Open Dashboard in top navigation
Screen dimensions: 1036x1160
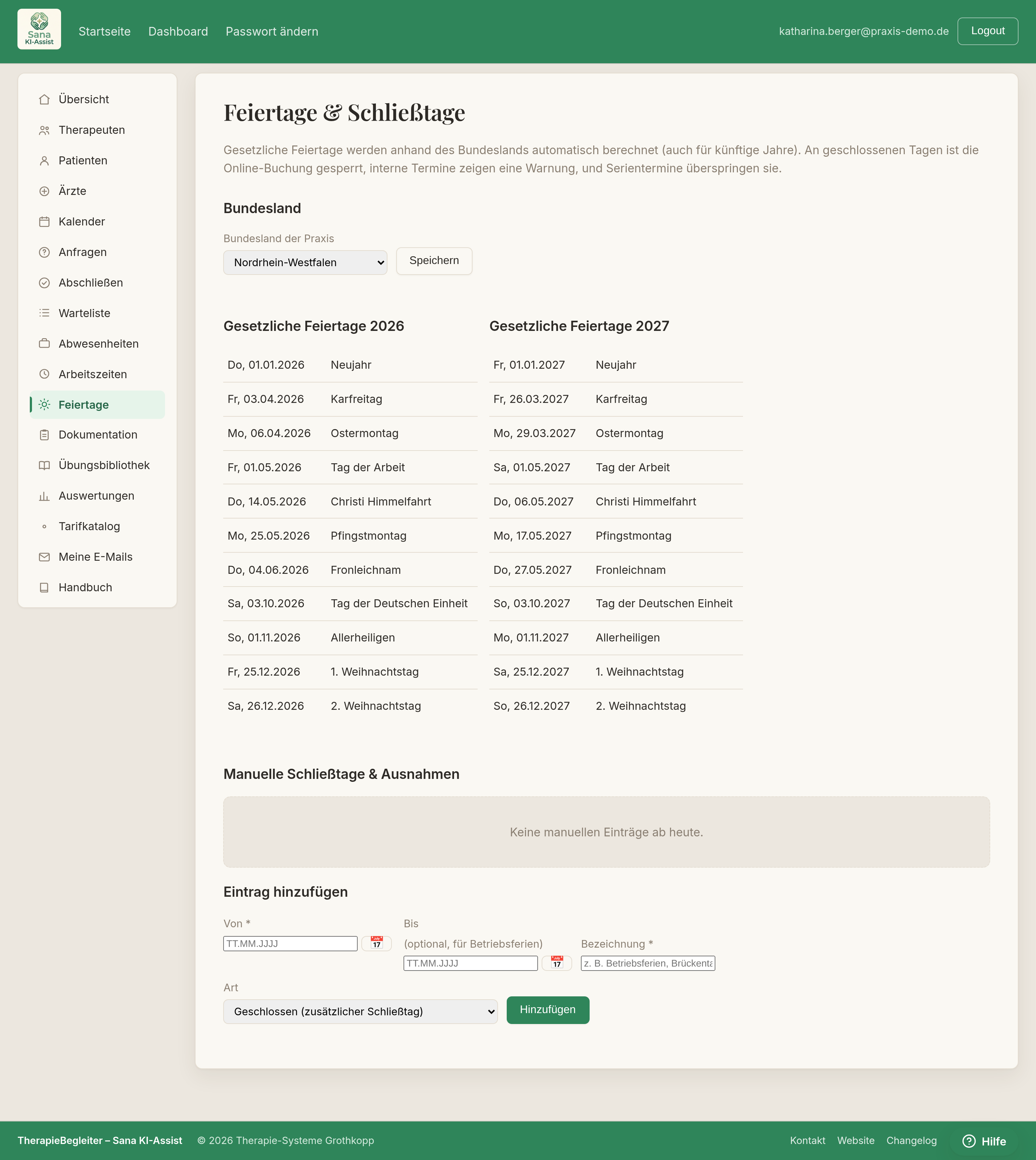click(178, 31)
